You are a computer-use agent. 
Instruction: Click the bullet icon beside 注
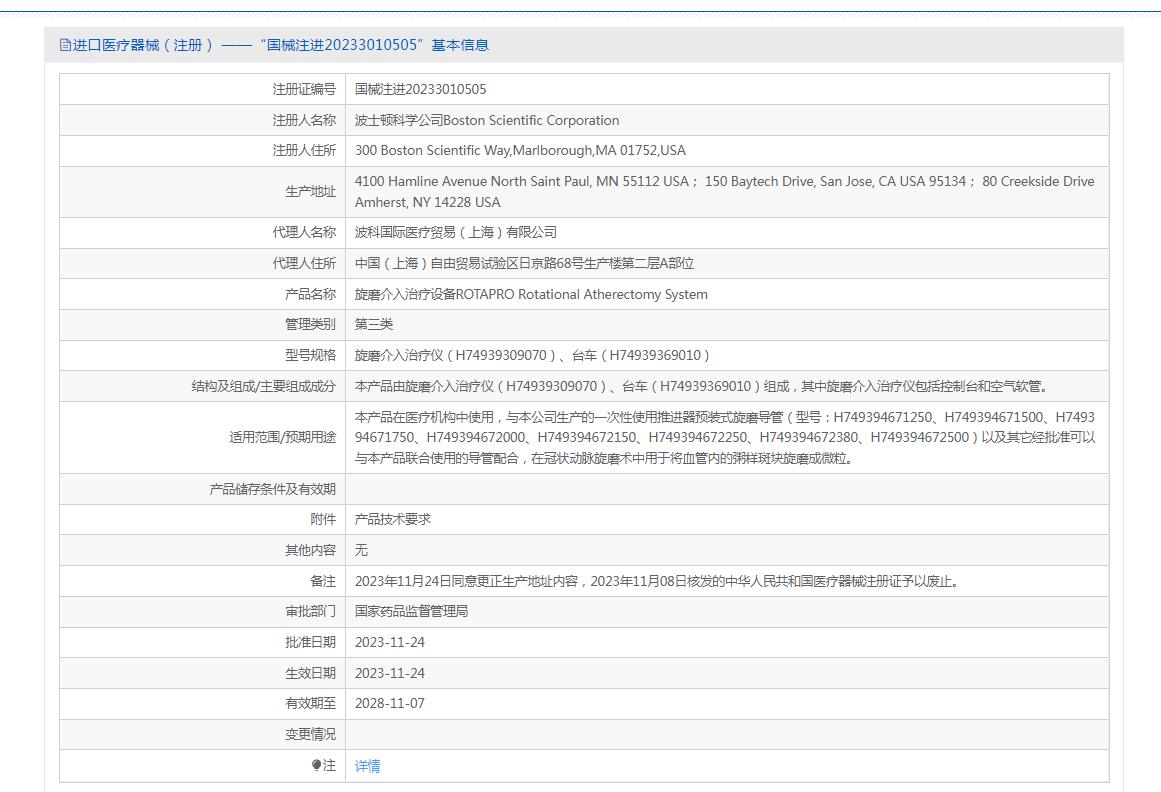316,765
